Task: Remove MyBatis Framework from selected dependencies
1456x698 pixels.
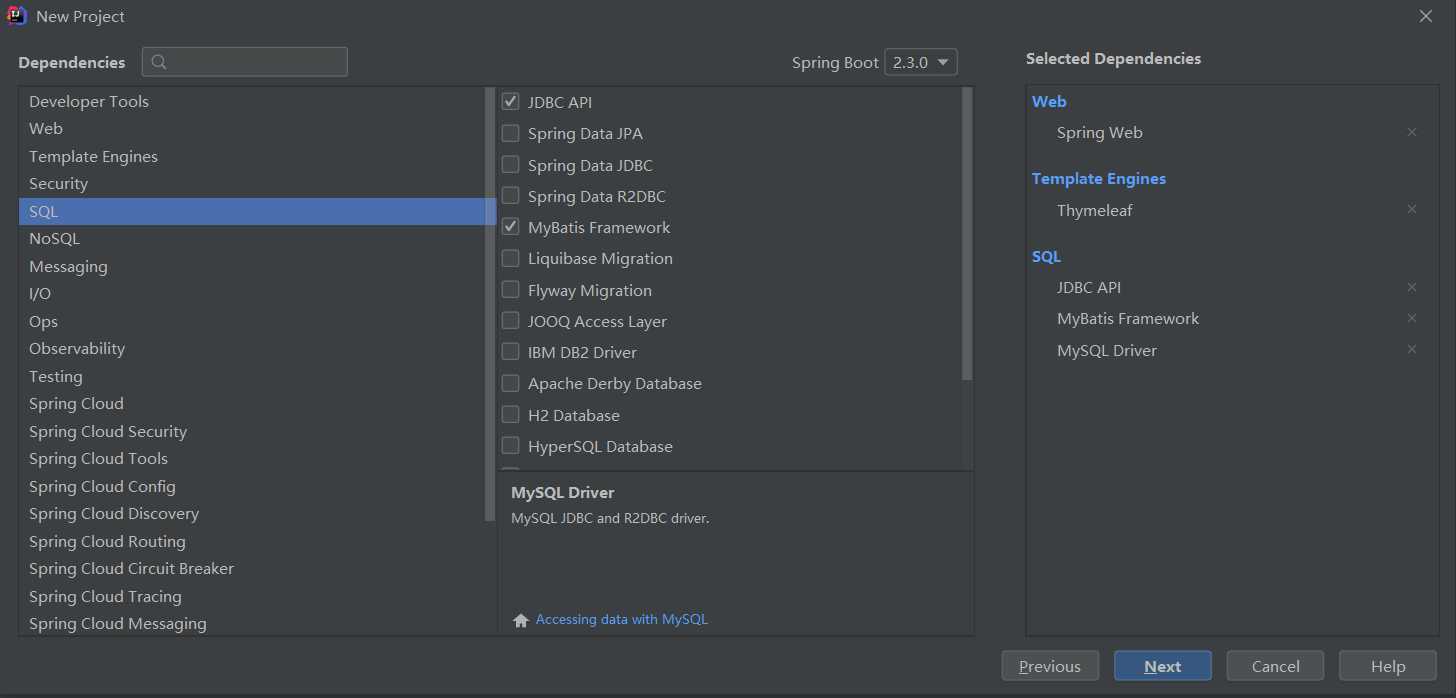Action: click(x=1412, y=318)
